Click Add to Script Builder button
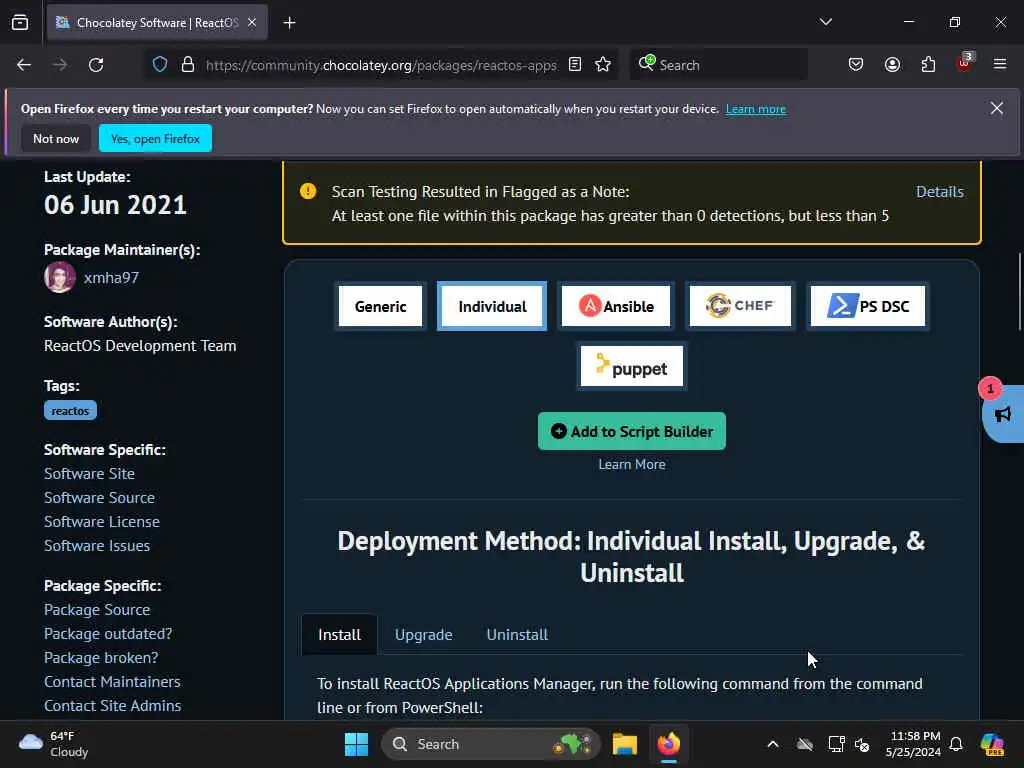 coord(632,432)
